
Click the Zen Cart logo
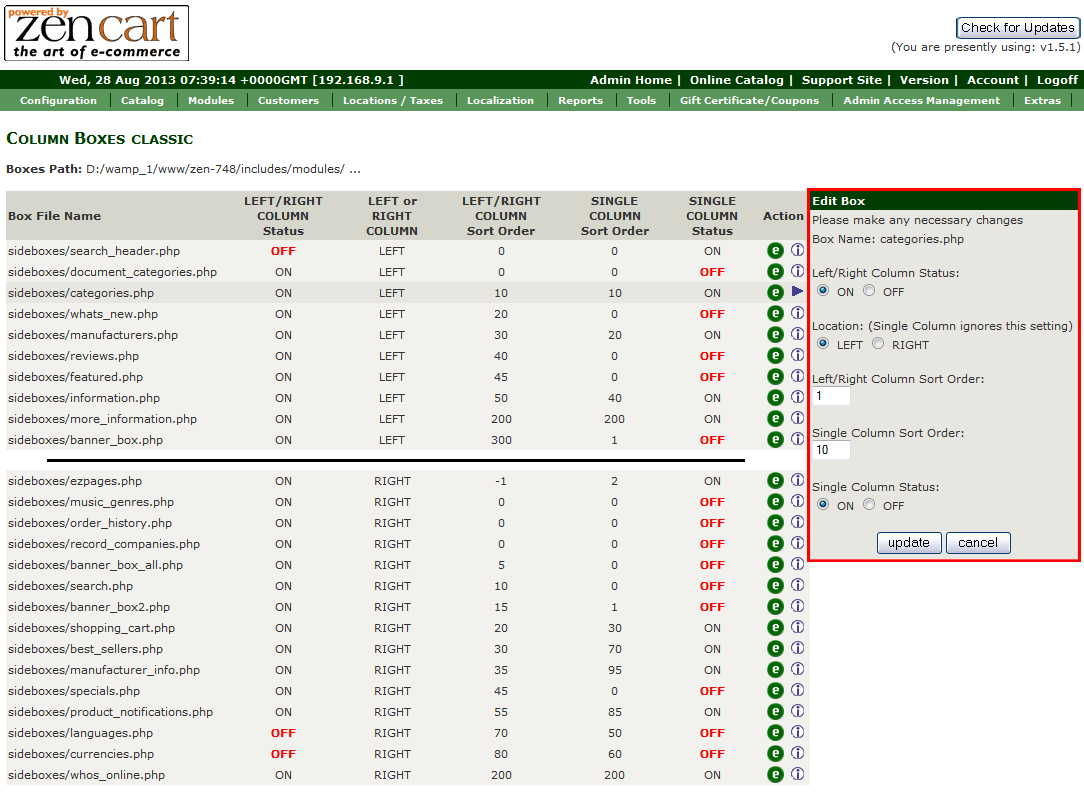97,33
